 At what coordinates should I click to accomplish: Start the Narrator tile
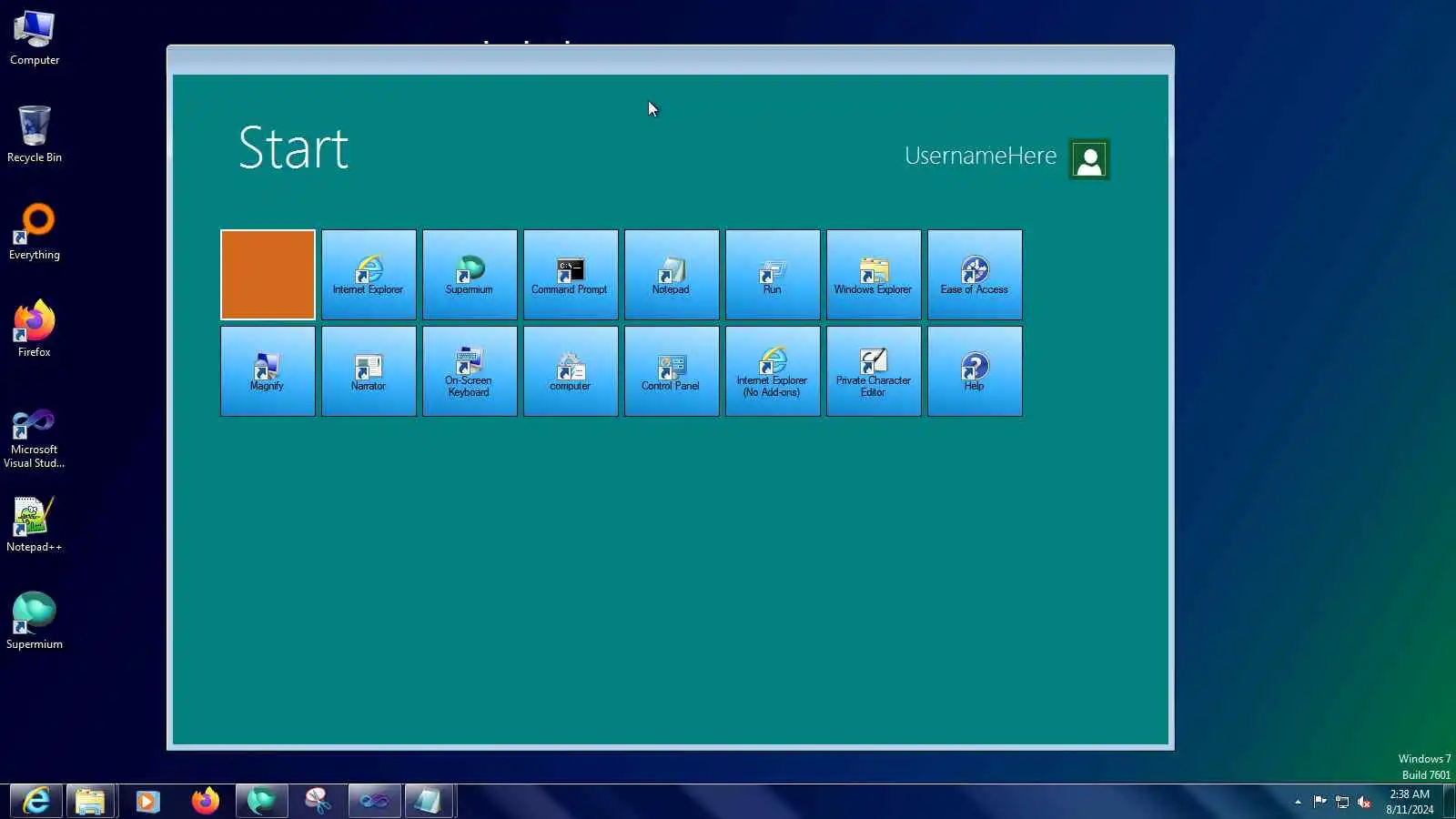pos(369,371)
